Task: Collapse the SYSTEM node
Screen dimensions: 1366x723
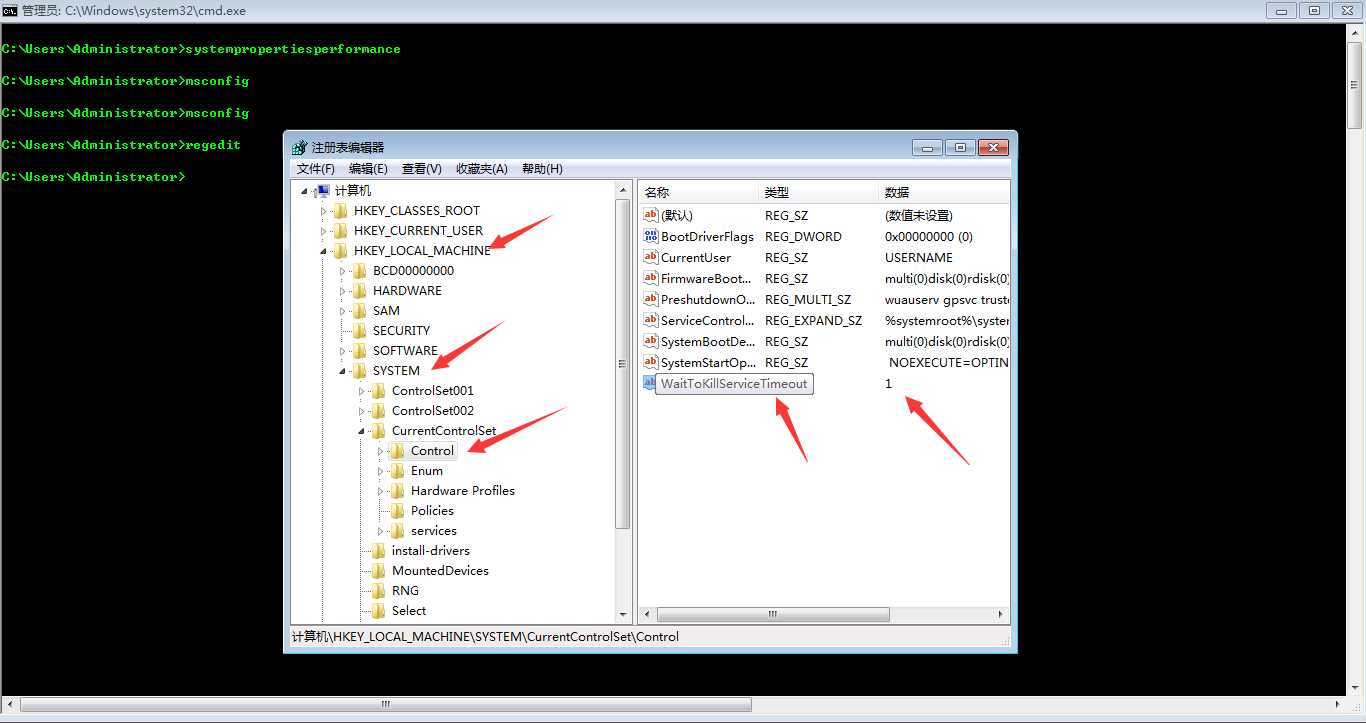Action: coord(342,370)
